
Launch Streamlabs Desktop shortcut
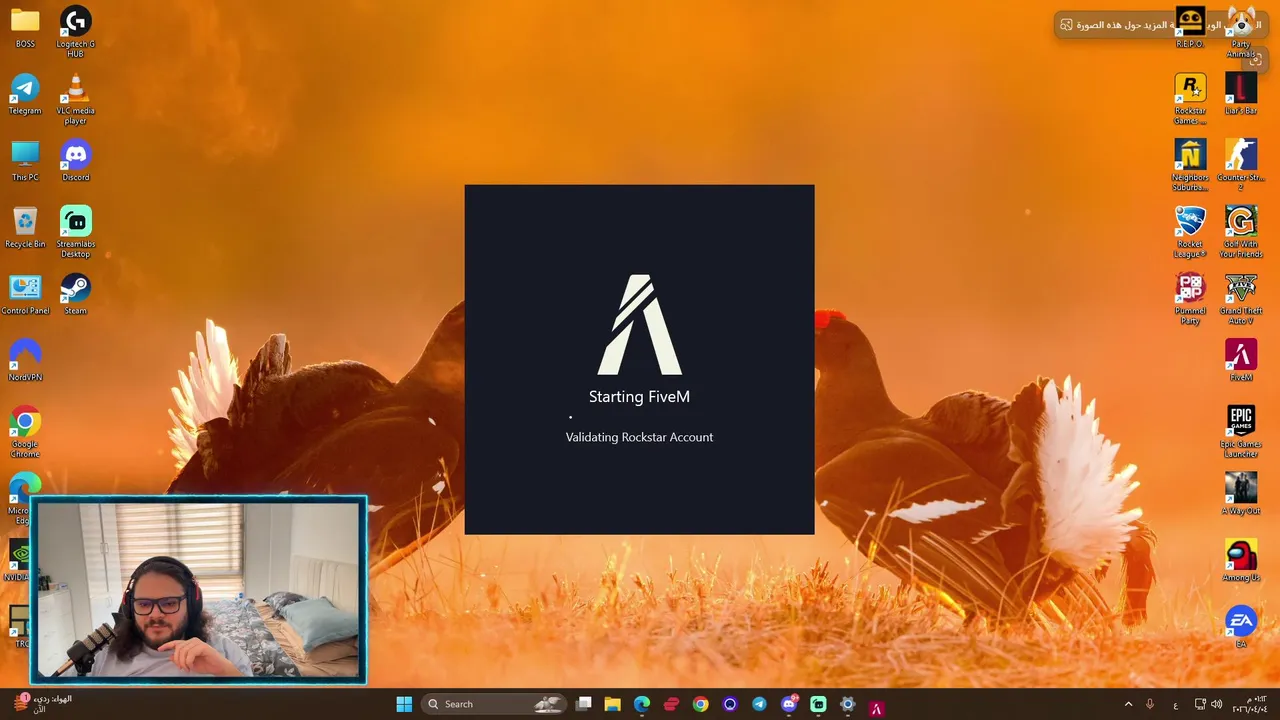click(76, 232)
